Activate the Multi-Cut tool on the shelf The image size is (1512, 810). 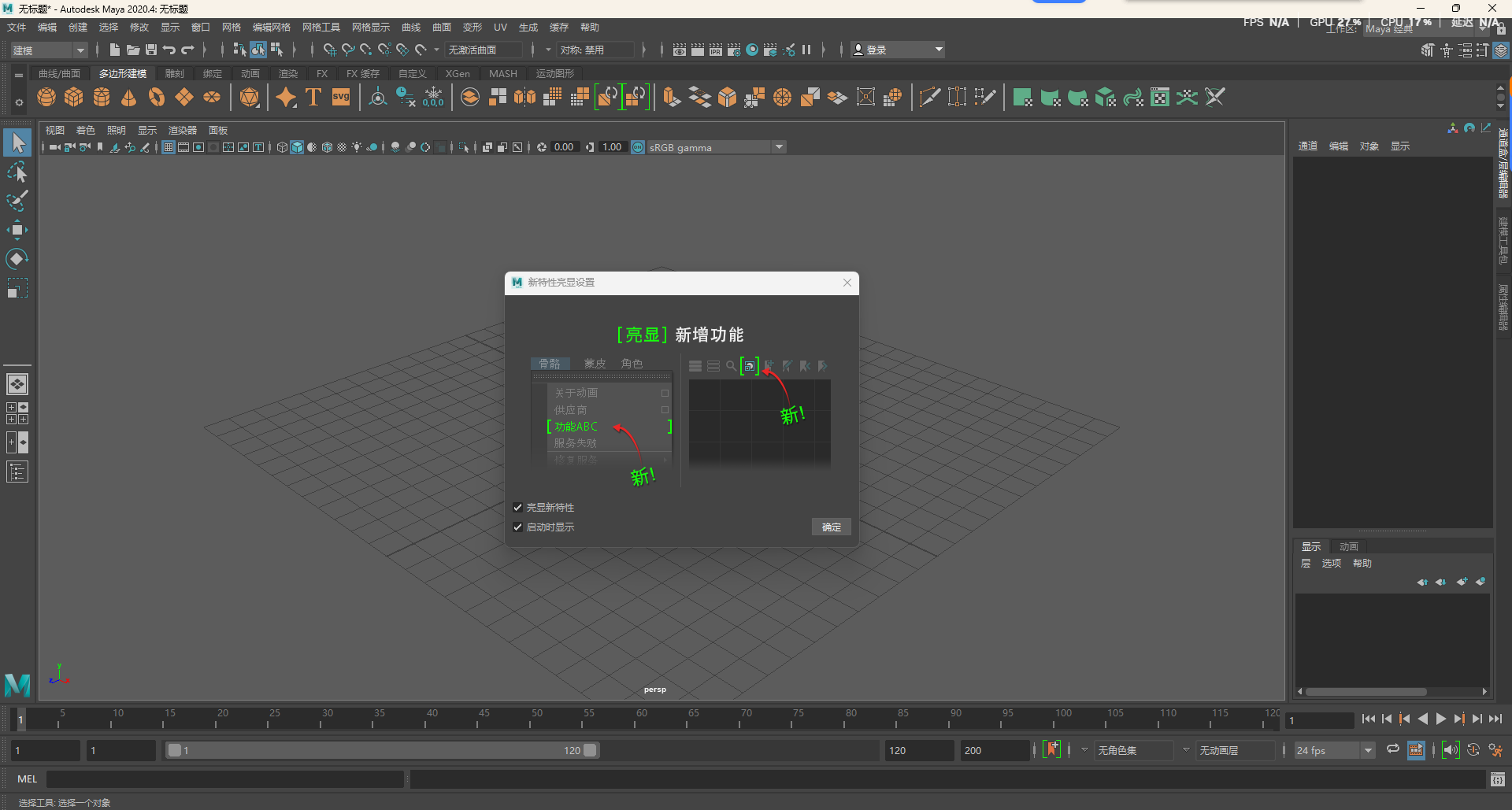point(930,97)
